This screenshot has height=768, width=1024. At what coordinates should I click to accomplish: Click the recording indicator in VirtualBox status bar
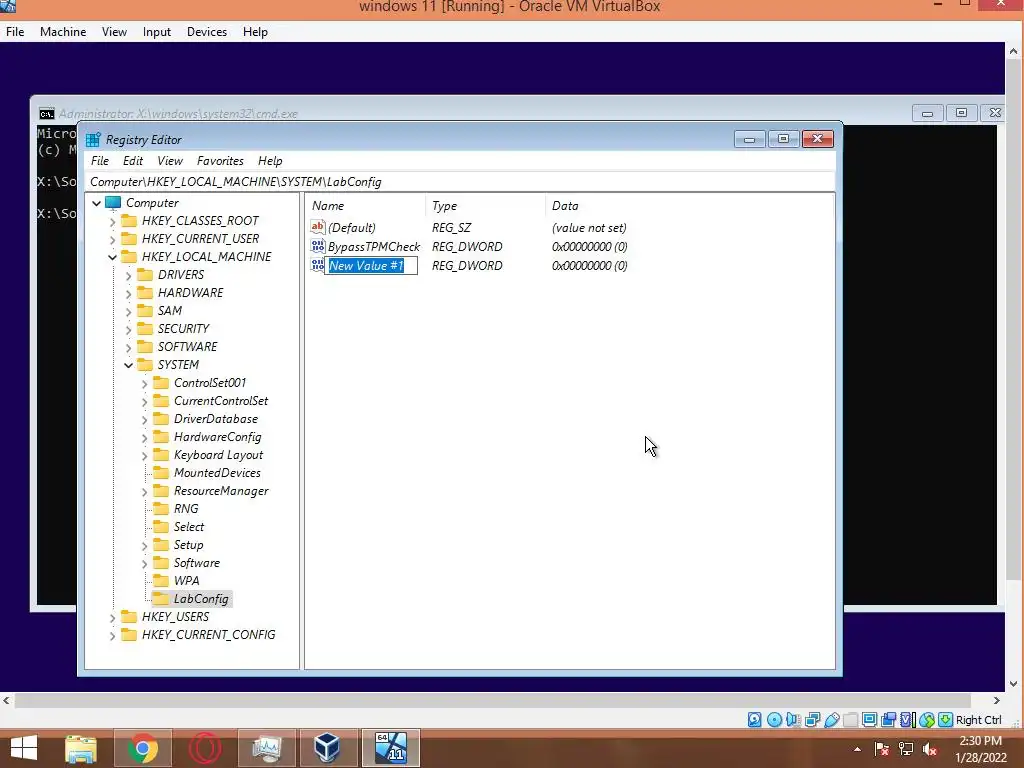click(888, 720)
